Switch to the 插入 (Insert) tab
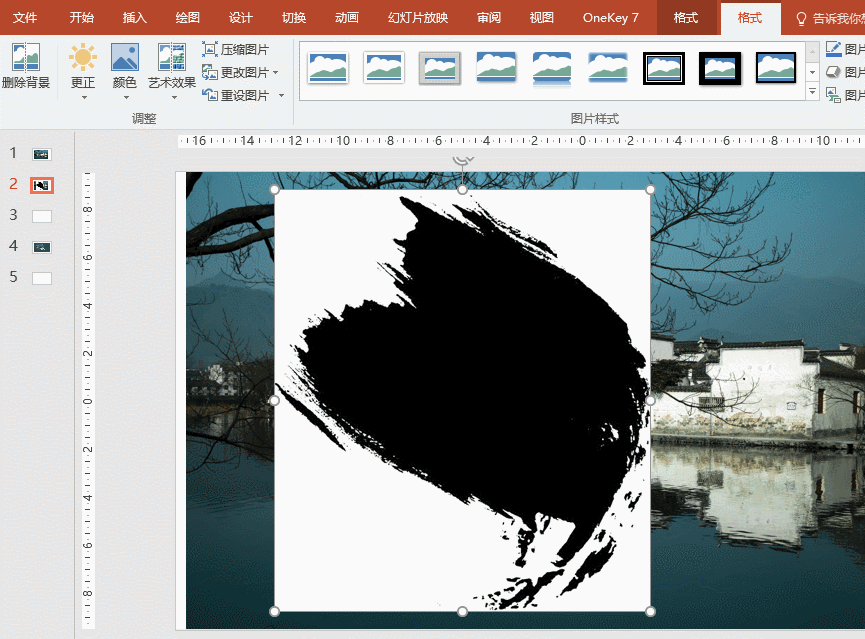The height and width of the screenshot is (639, 865). (134, 18)
